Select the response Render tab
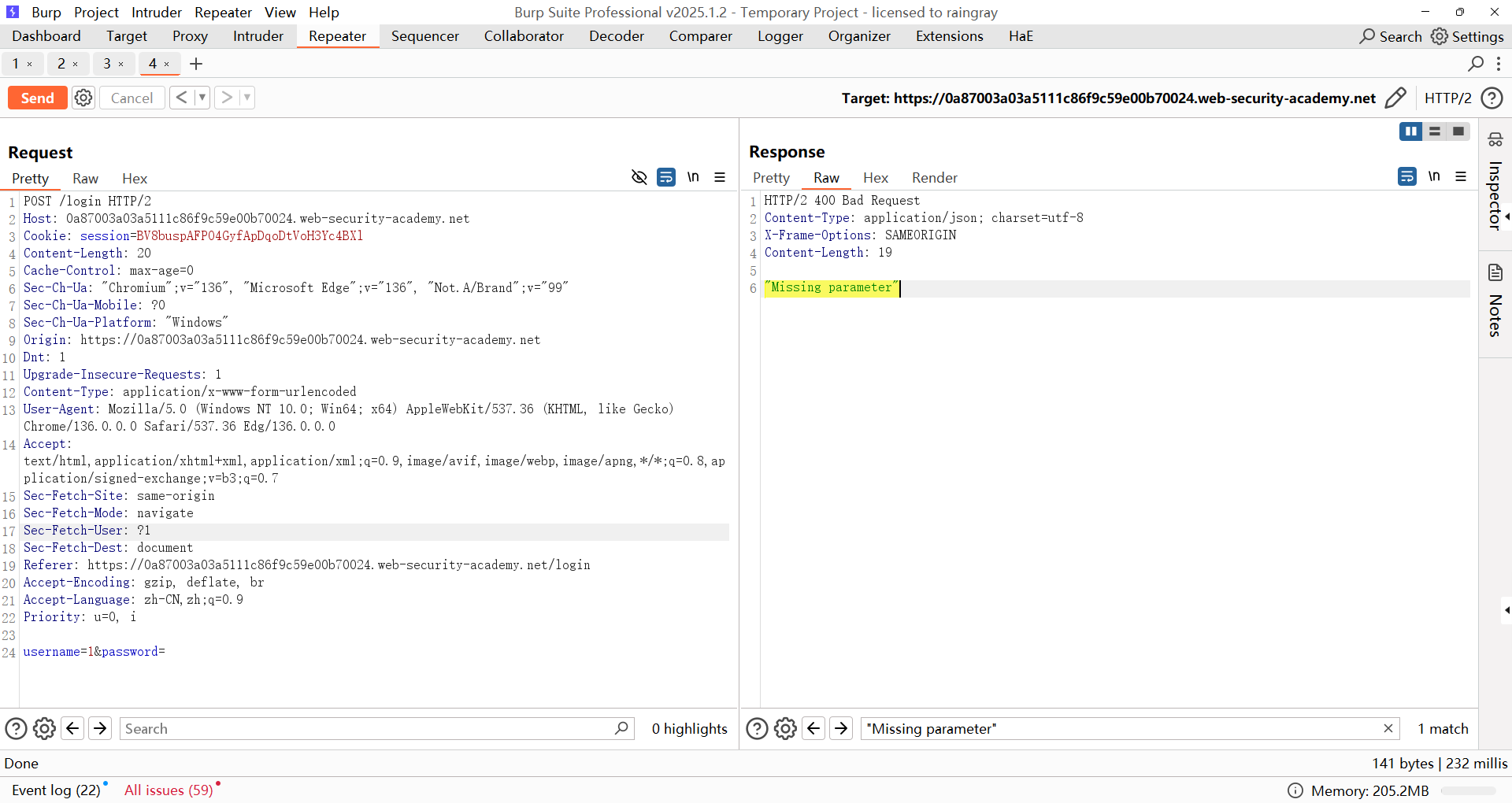Image resolution: width=1512 pixels, height=803 pixels. coord(934,178)
